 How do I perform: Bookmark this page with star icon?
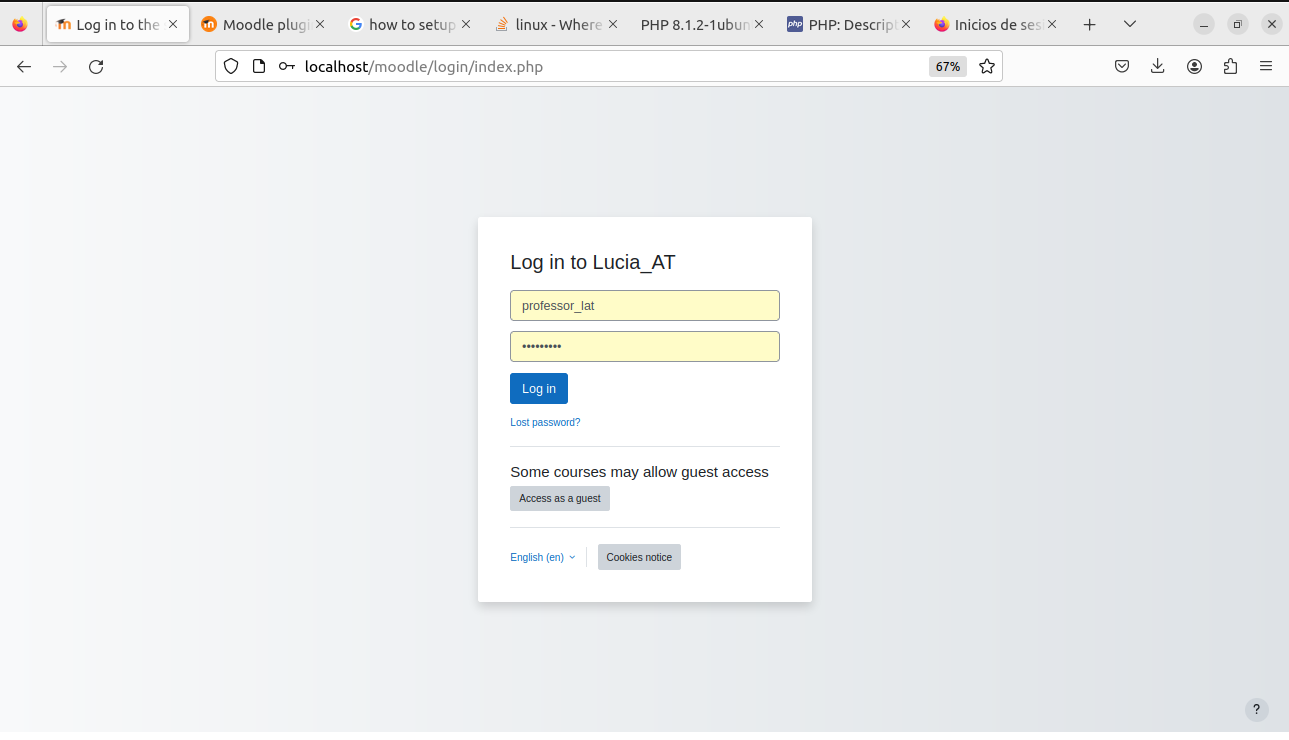pyautogui.click(x=987, y=67)
